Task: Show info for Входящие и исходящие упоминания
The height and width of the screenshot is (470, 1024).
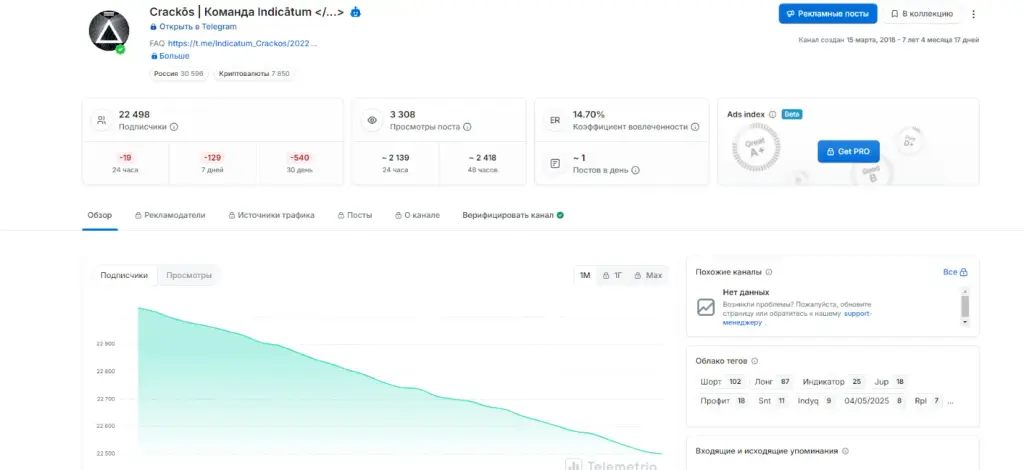Action: (x=845, y=451)
